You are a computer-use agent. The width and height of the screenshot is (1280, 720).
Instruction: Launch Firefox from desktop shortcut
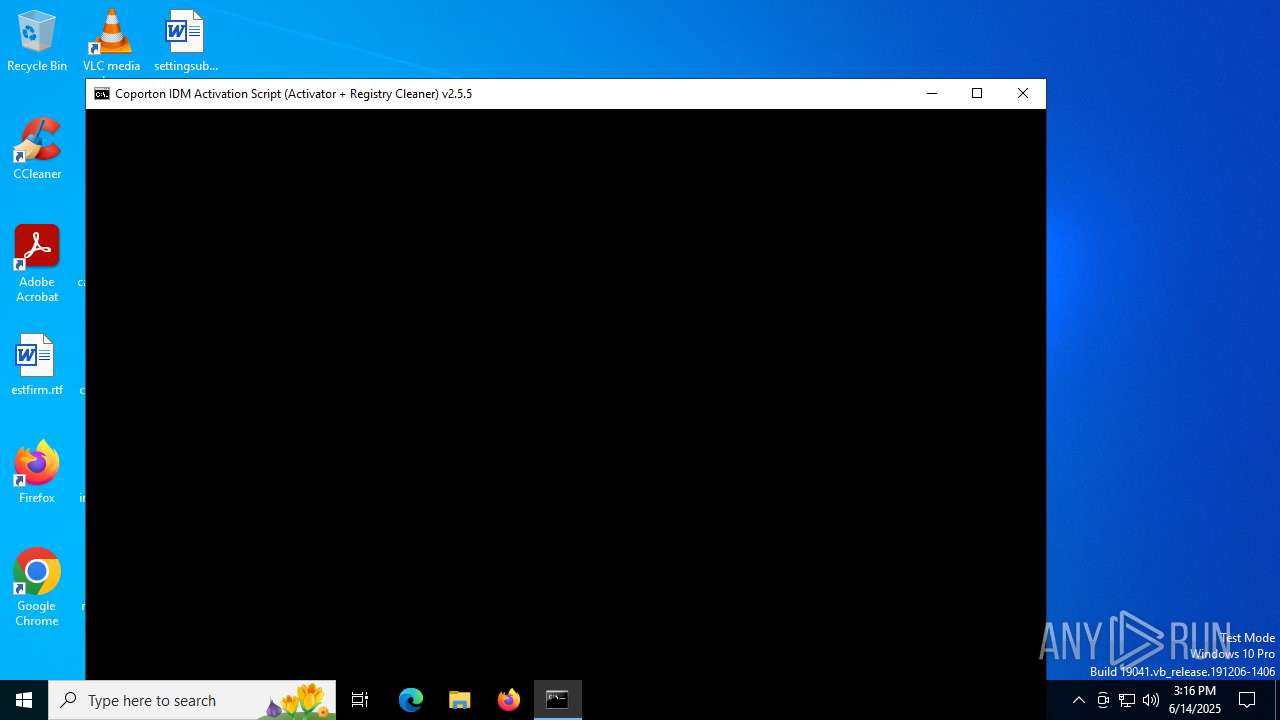[37, 472]
